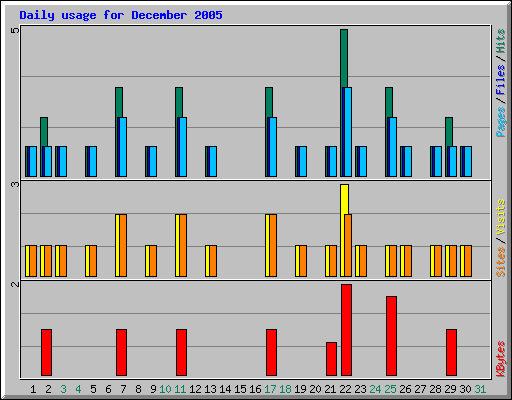Click day label '28' on the x-axis
This screenshot has height=400, width=512.
[435, 389]
